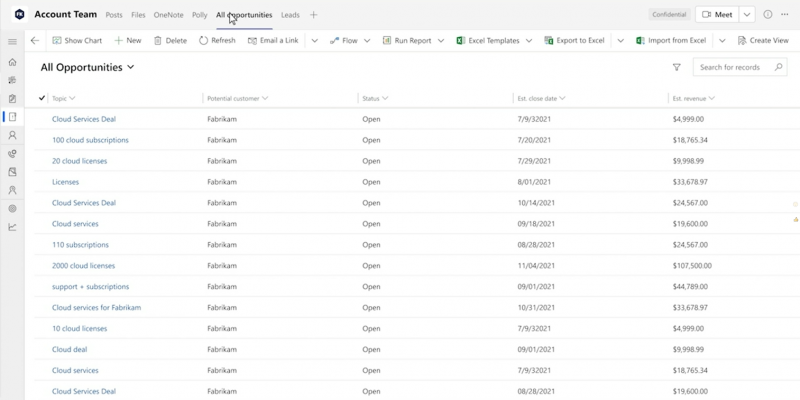Viewport: 800px width, 400px height.
Task: Open the contacts person sidebar icon
Action: coord(12,135)
